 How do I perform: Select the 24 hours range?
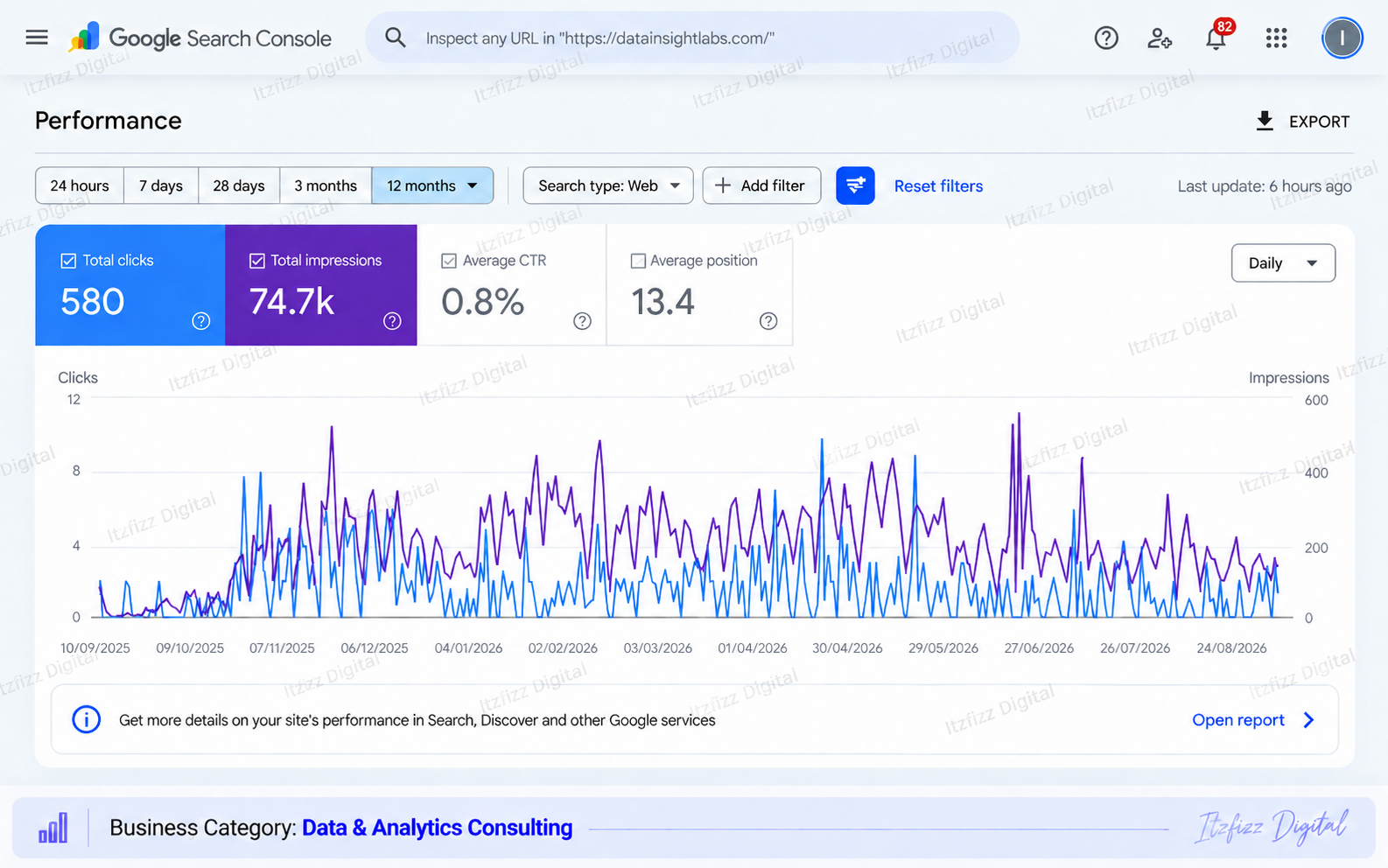[x=80, y=185]
